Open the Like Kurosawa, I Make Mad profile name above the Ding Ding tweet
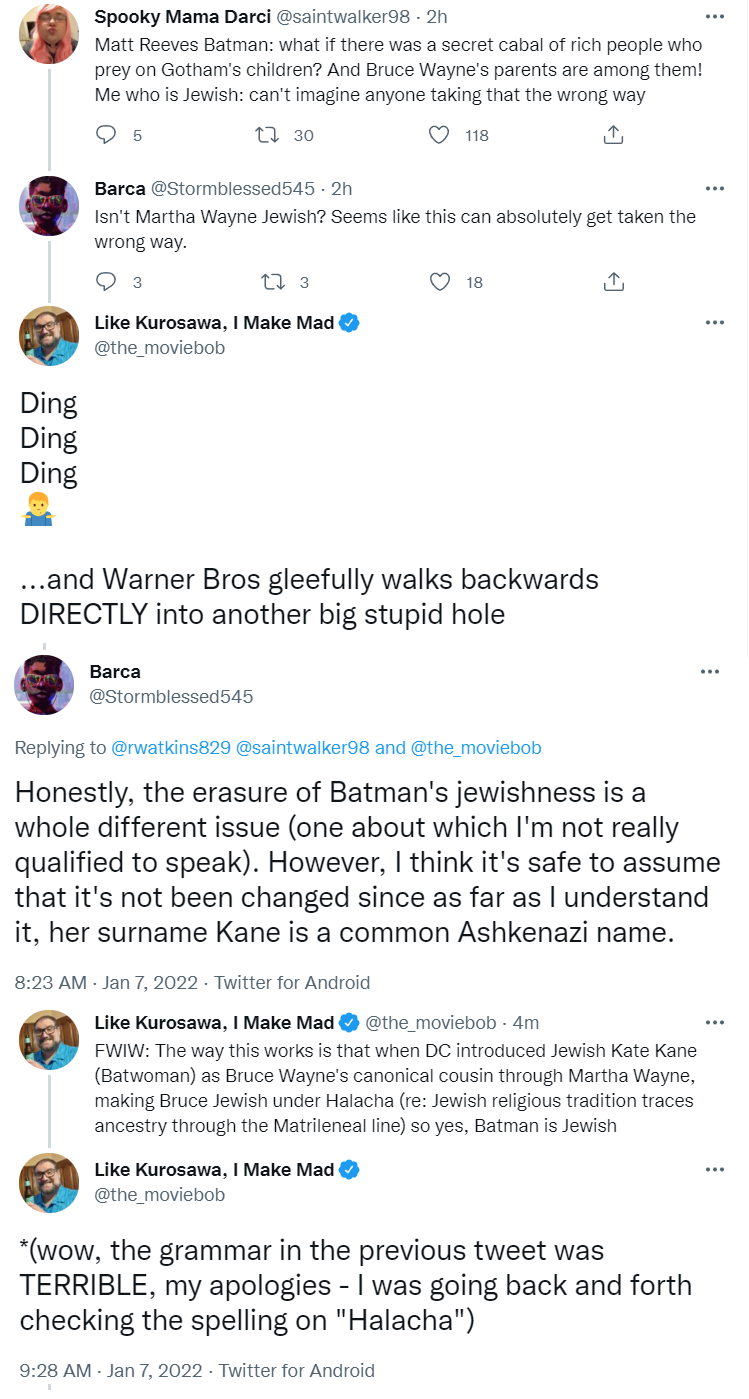749x1399 pixels. pyautogui.click(x=214, y=323)
